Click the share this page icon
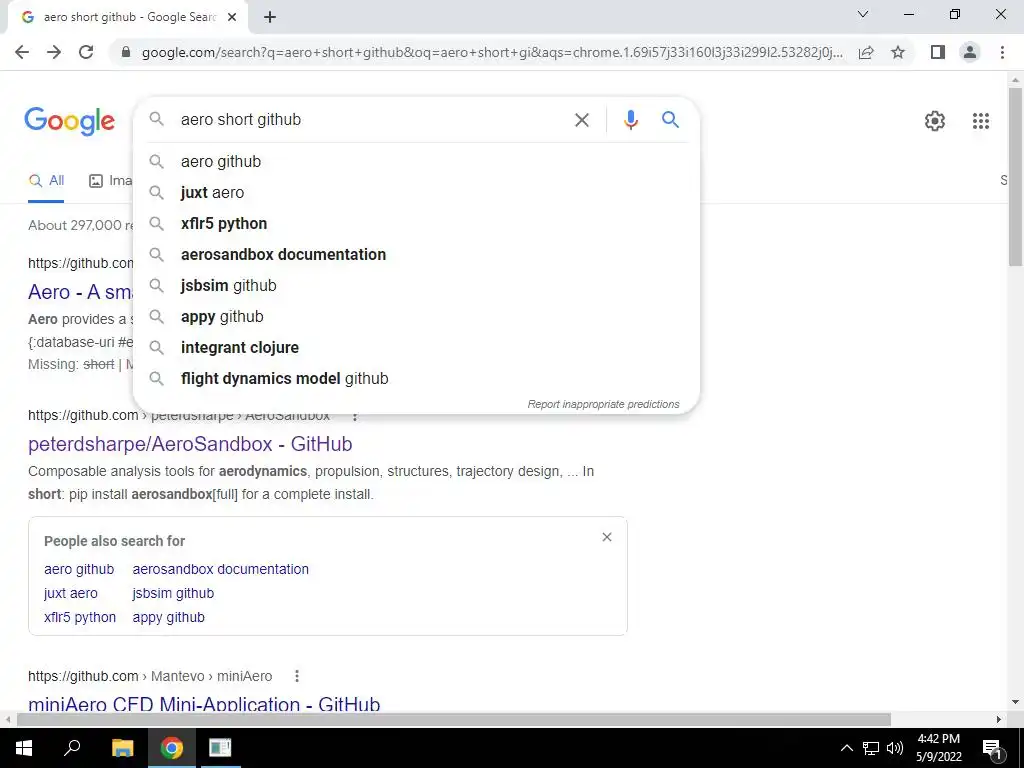1024x768 pixels. 866,52
